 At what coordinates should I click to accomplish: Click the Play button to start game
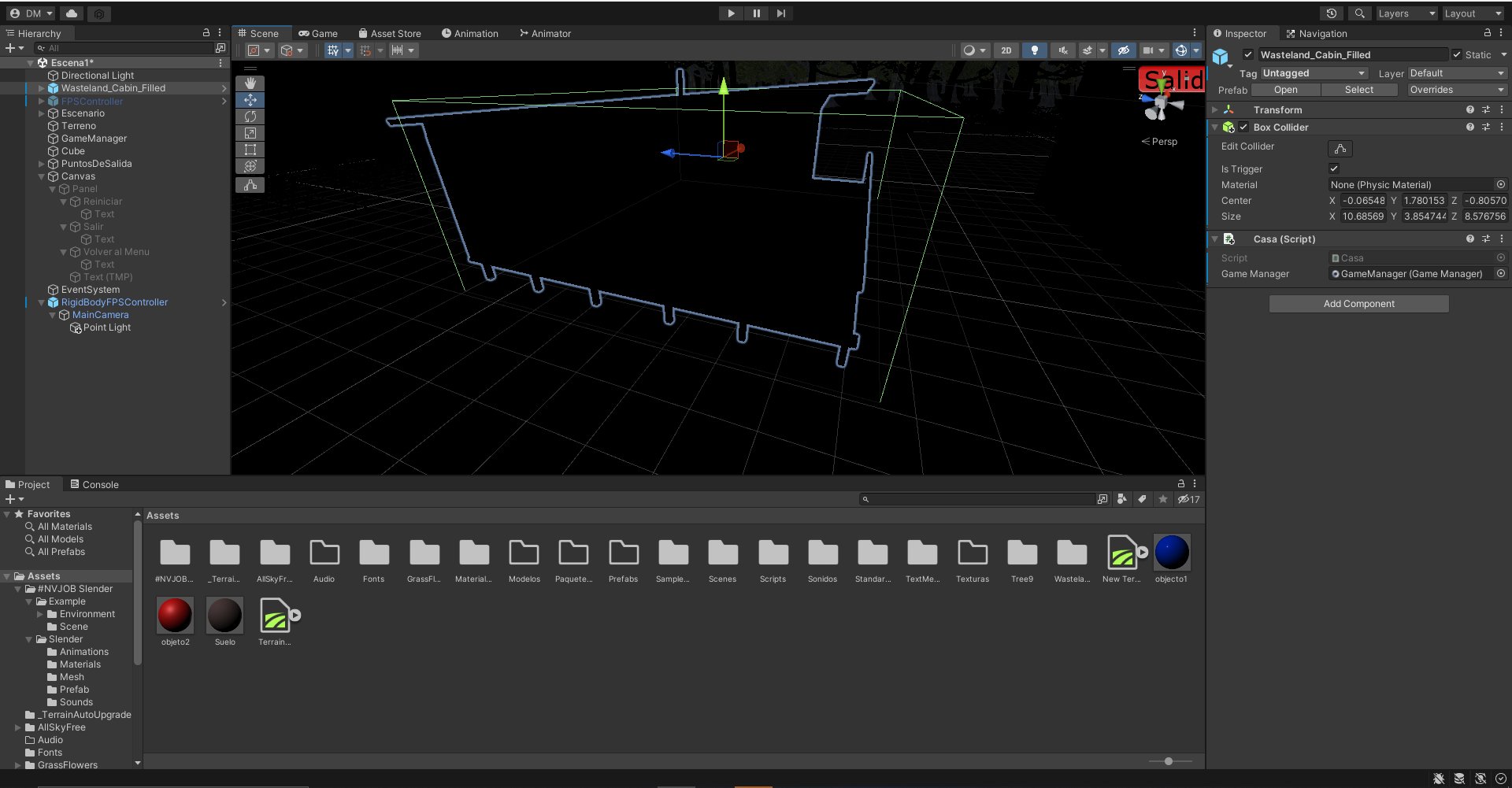[x=731, y=13]
